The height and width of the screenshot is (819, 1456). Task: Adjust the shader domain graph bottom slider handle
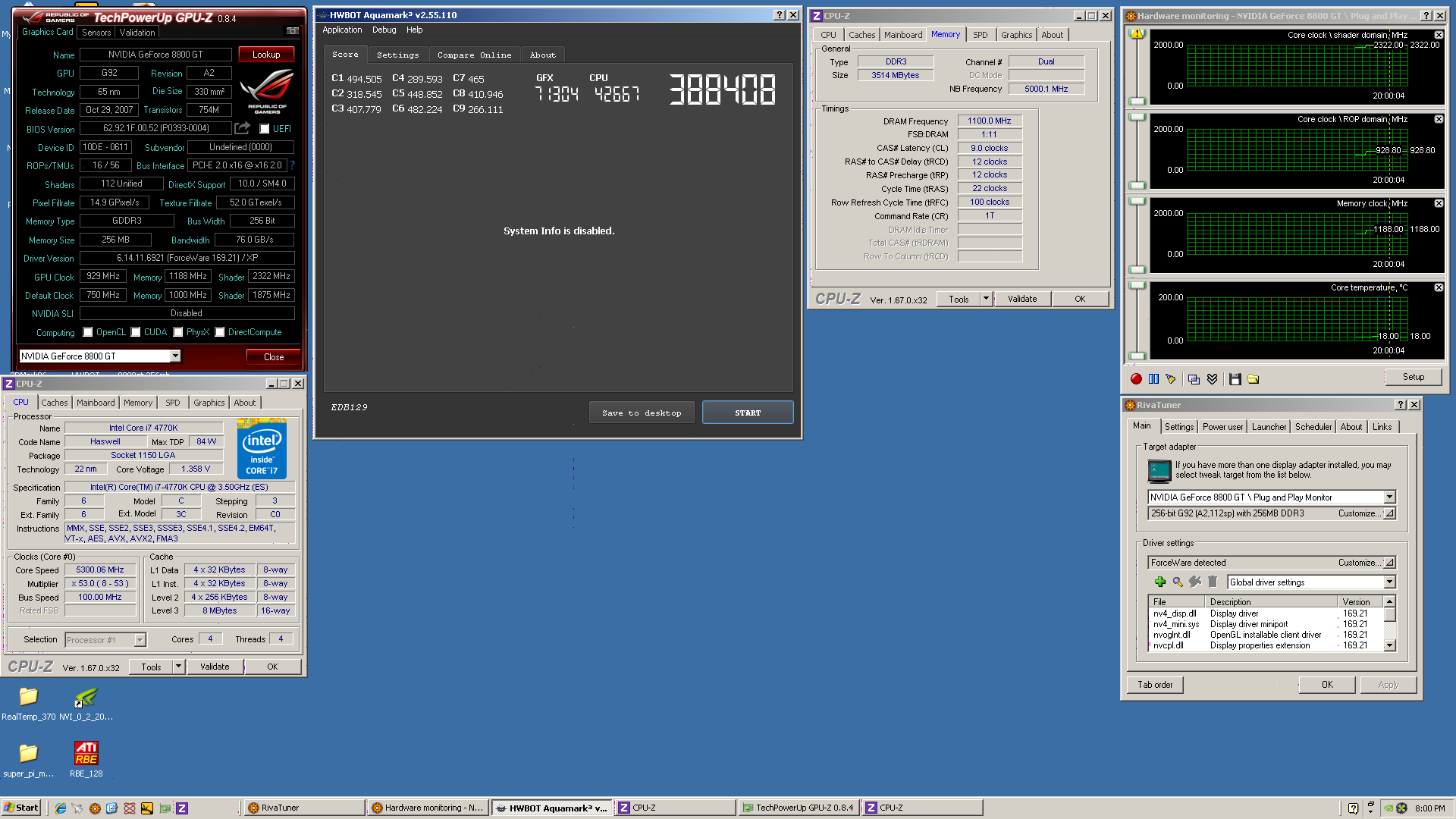tap(1137, 102)
